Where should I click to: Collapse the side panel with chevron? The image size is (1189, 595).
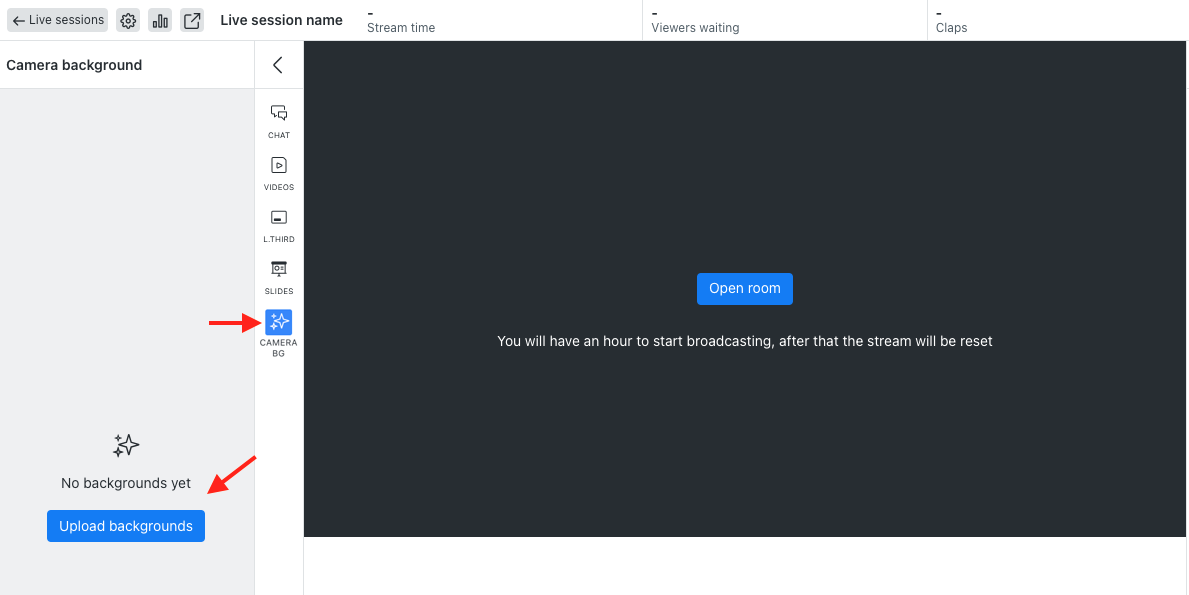(x=278, y=64)
